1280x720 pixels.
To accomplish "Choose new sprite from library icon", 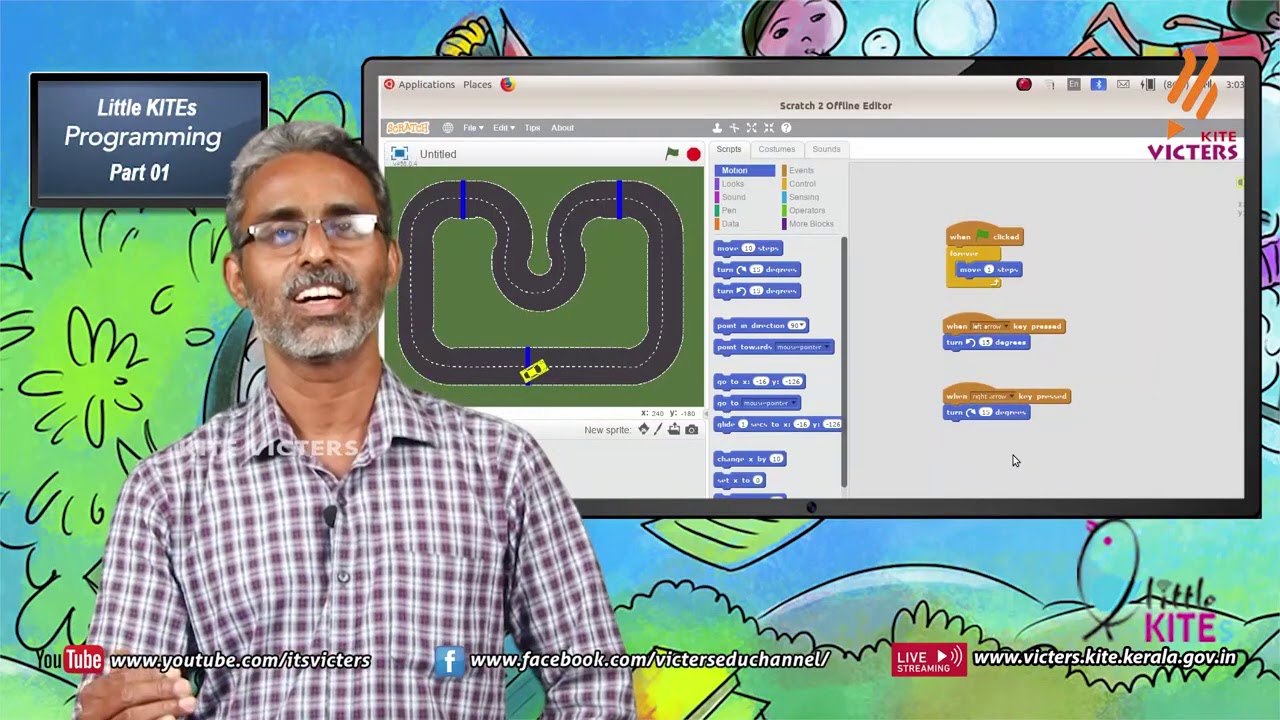I will pos(643,430).
